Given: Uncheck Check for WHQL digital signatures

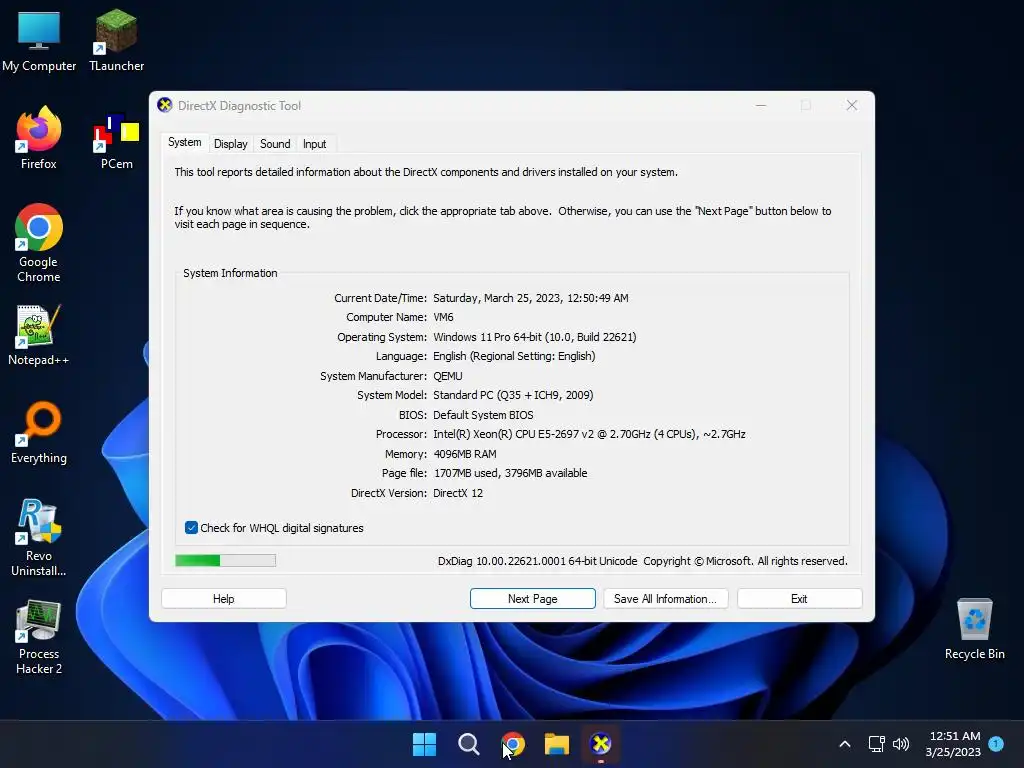Looking at the screenshot, I should (x=191, y=528).
